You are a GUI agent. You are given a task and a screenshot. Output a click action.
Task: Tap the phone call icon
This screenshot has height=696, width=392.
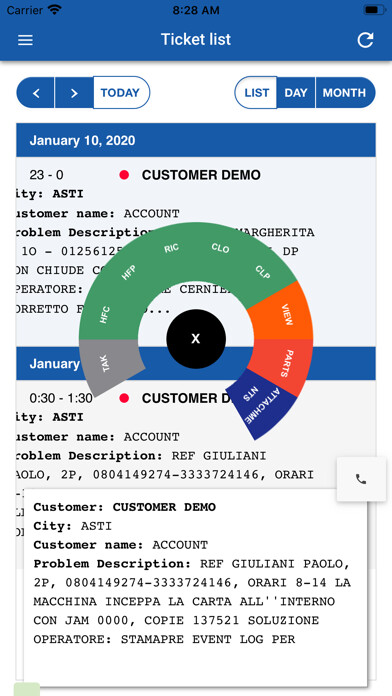(361, 479)
